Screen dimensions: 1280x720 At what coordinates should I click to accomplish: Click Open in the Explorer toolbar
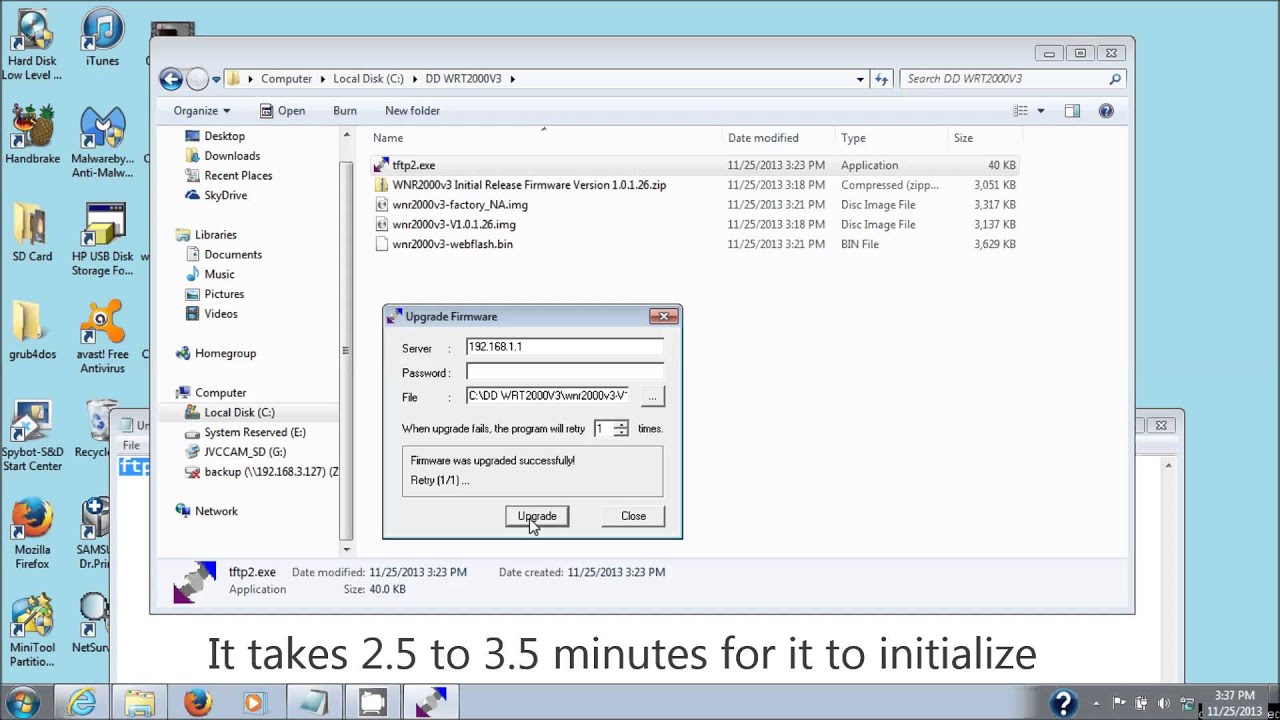click(x=283, y=111)
